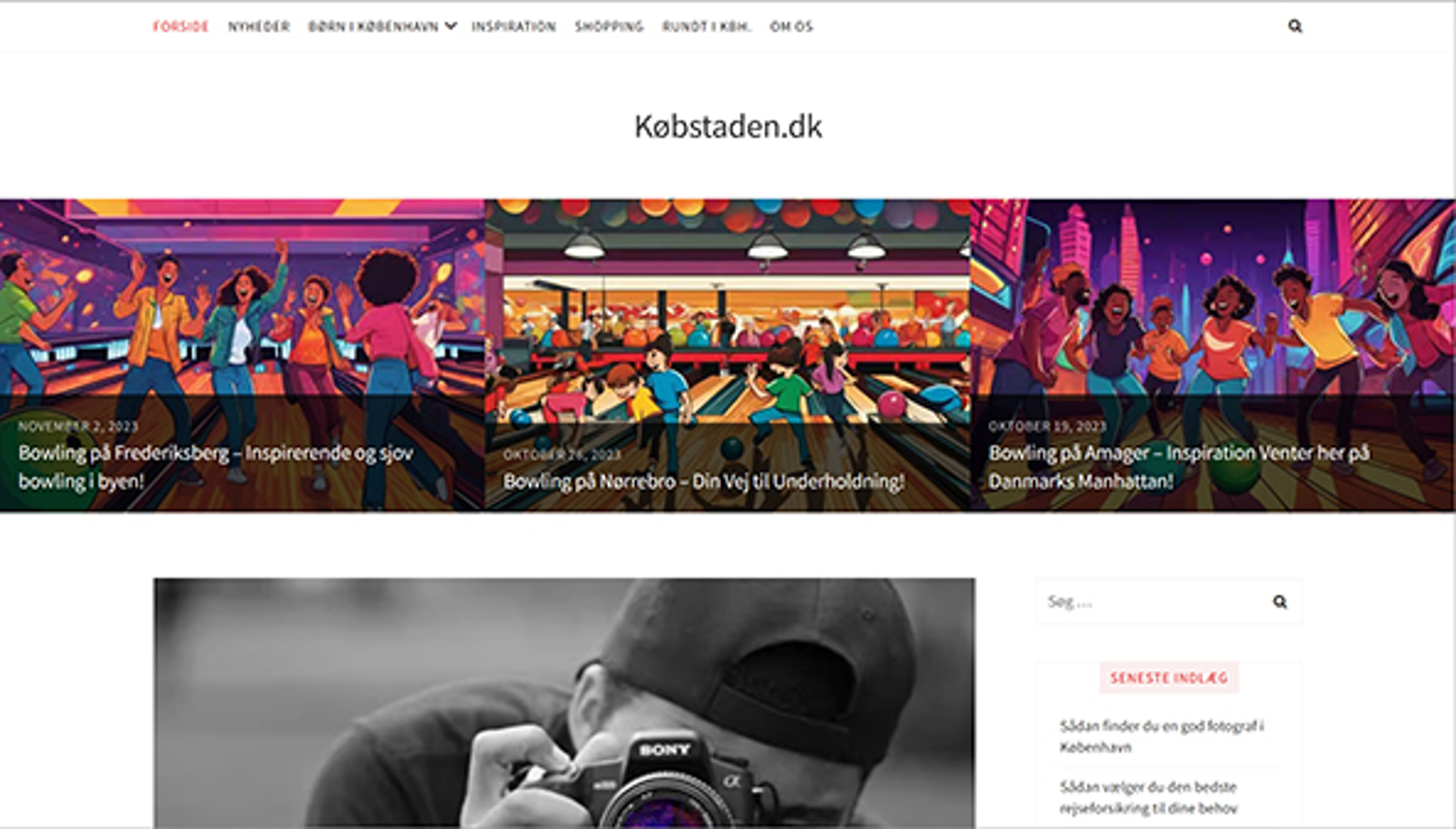Viewport: 1456px width, 829px height.
Task: Focus the Søg search input field
Action: pos(1153,602)
